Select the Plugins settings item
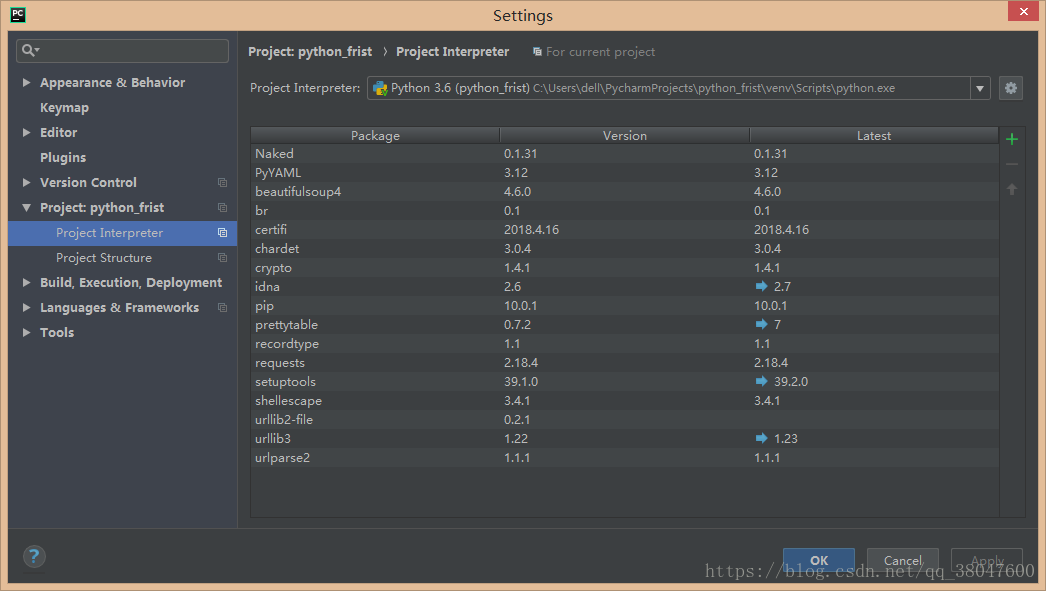 (x=63, y=157)
